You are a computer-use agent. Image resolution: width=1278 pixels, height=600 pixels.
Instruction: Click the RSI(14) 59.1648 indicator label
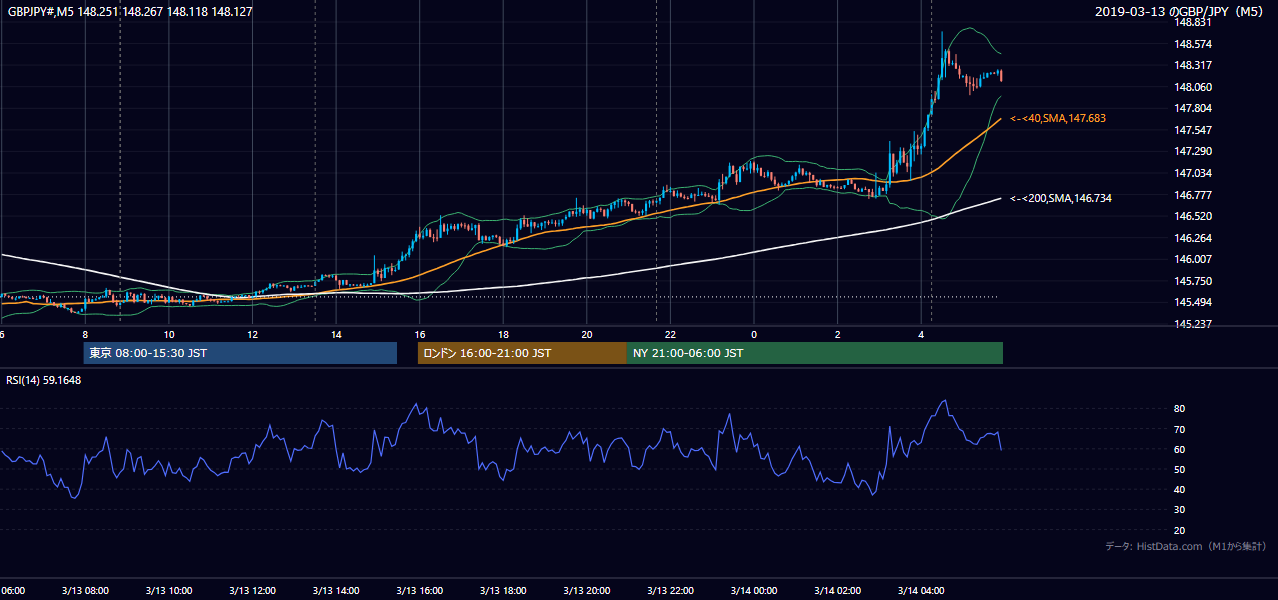[x=44, y=380]
